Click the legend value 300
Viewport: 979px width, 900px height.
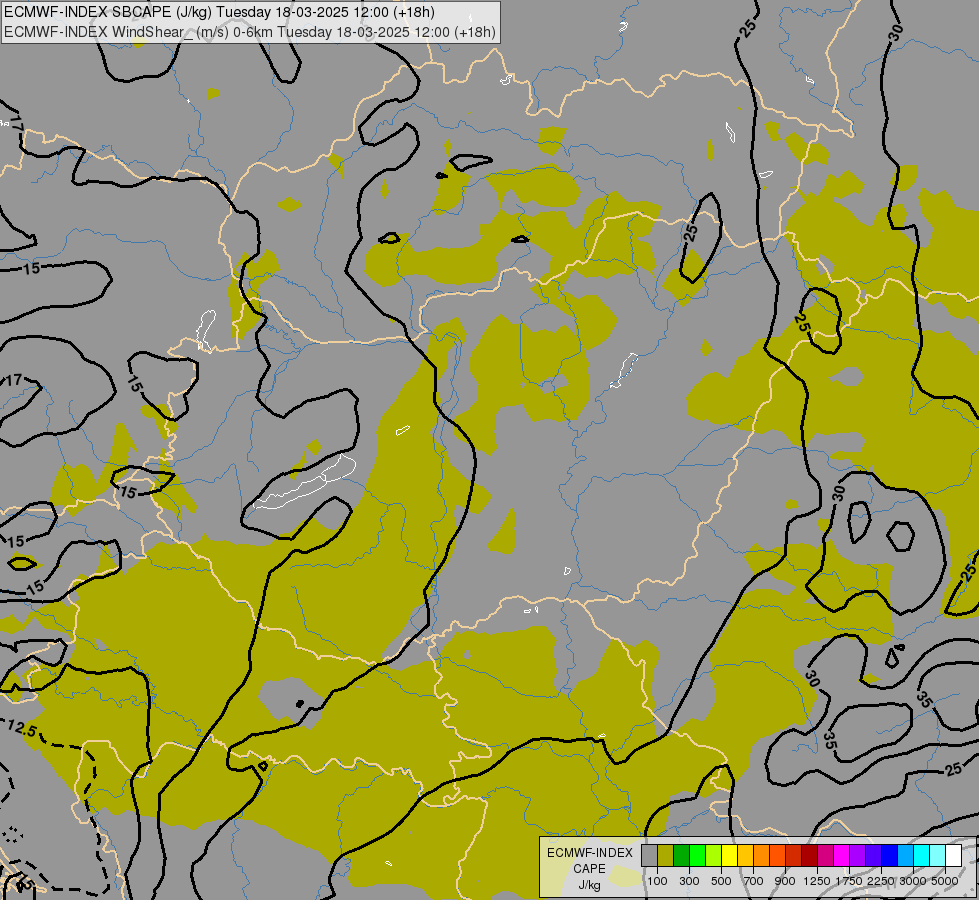689,881
